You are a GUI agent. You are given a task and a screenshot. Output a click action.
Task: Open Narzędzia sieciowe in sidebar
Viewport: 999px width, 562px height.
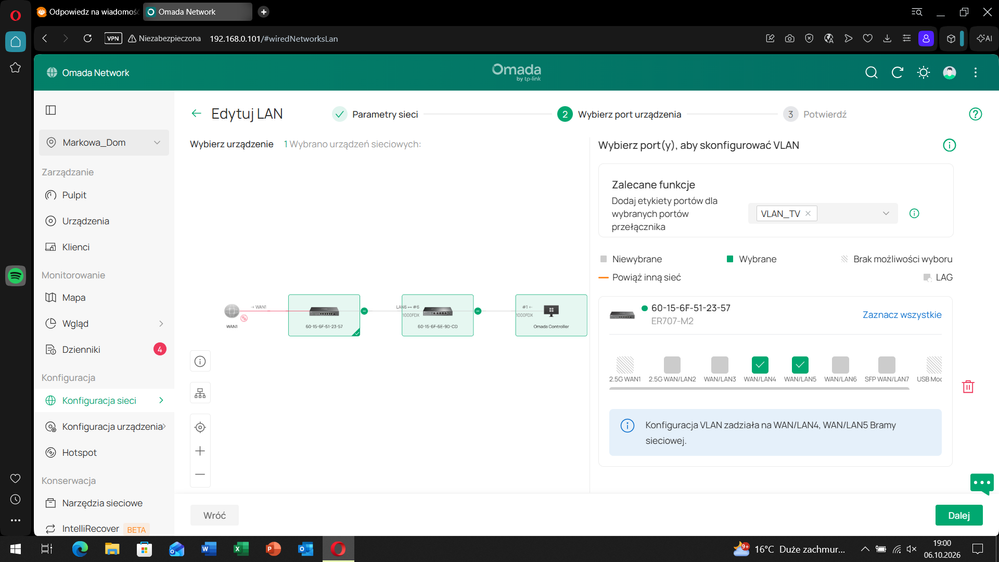click(104, 503)
